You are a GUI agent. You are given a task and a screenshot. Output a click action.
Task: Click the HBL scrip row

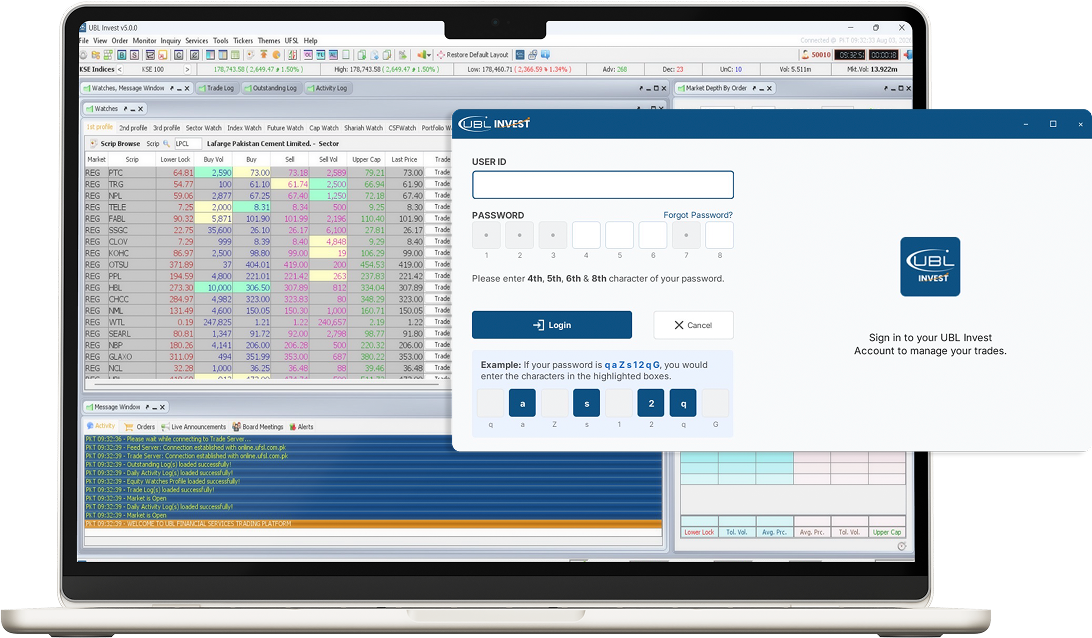coord(267,288)
